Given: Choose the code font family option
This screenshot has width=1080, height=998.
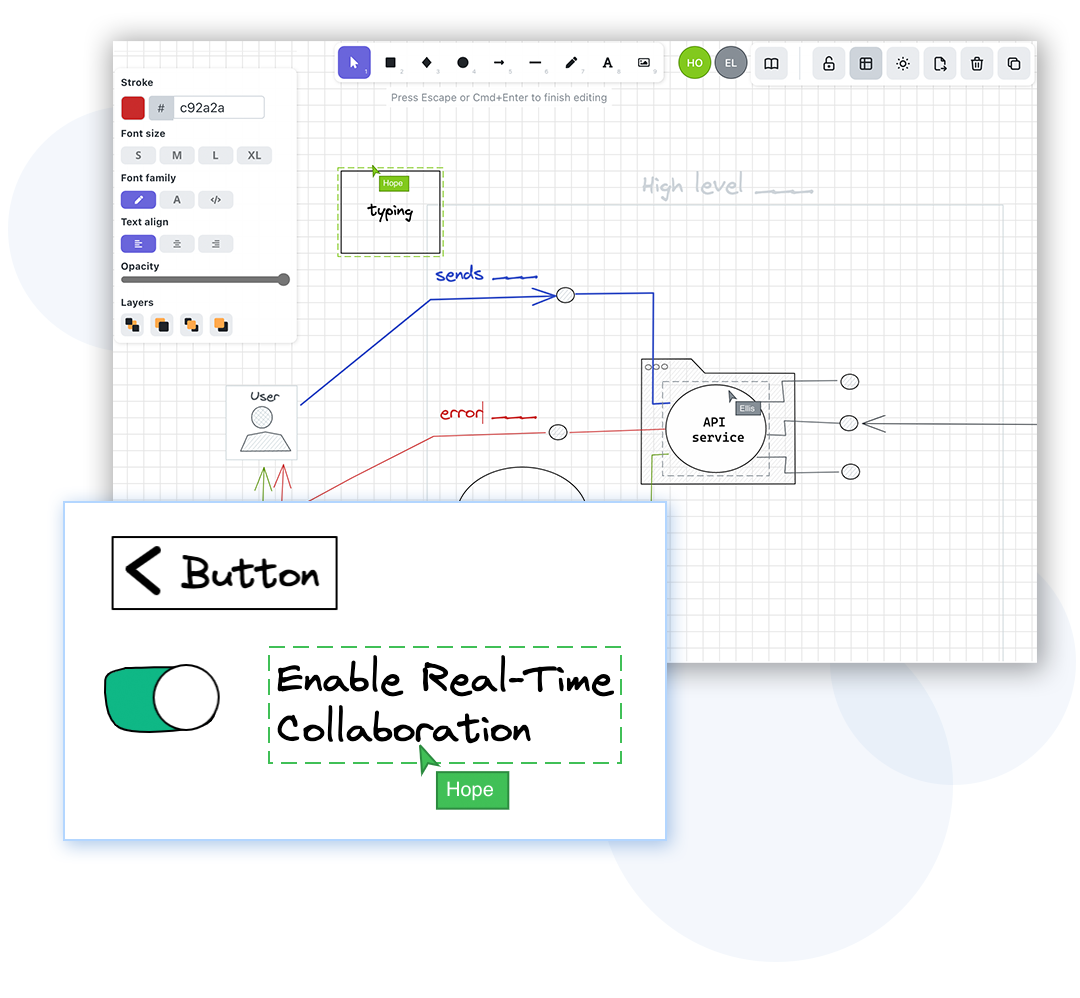Looking at the screenshot, I should [215, 200].
